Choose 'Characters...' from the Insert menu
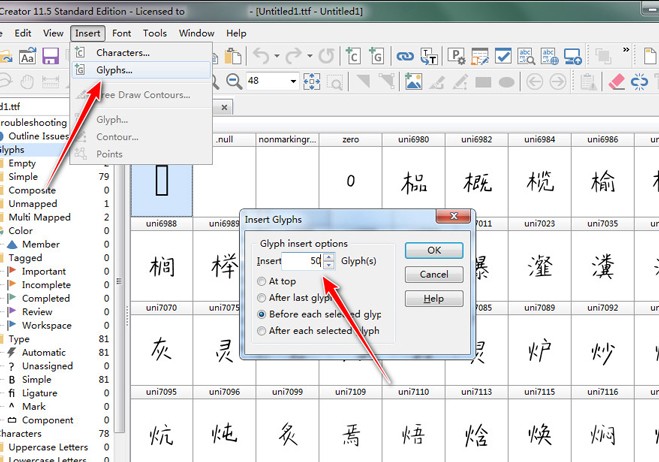Viewport: 659px width, 462px height. coord(123,52)
